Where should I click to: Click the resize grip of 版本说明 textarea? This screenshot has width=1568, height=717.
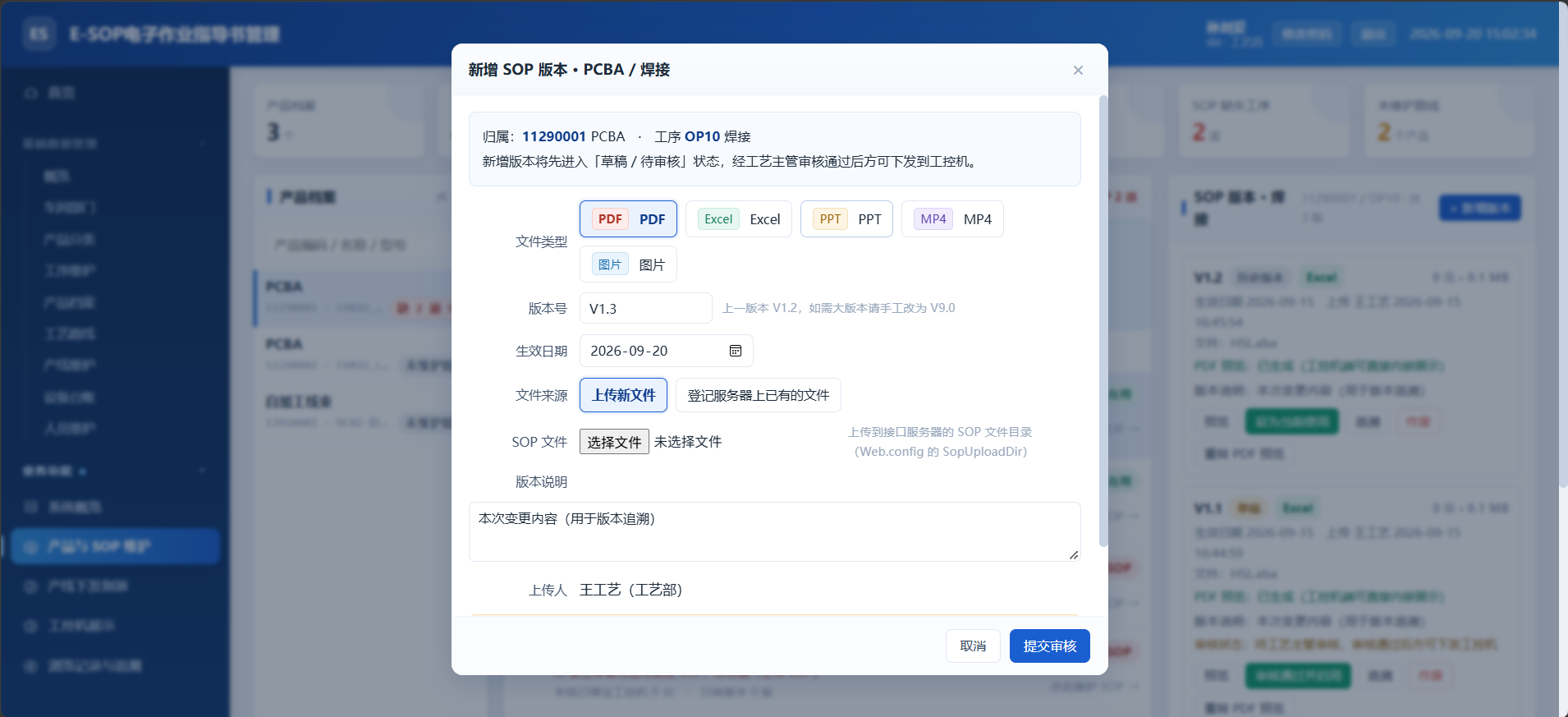click(1074, 555)
